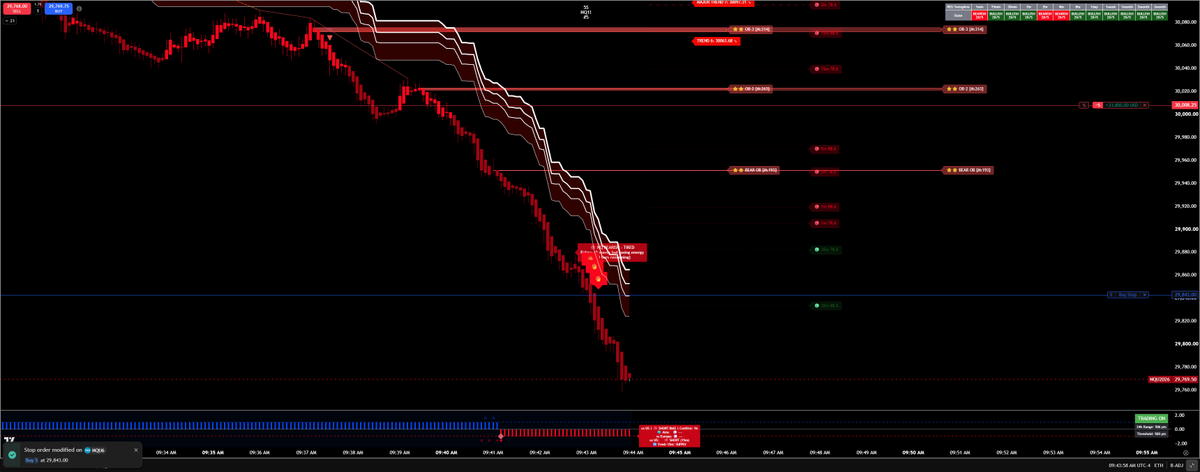Click the 30,080.00 price on the price axis
The image size is (1200, 472).
(1186, 23)
